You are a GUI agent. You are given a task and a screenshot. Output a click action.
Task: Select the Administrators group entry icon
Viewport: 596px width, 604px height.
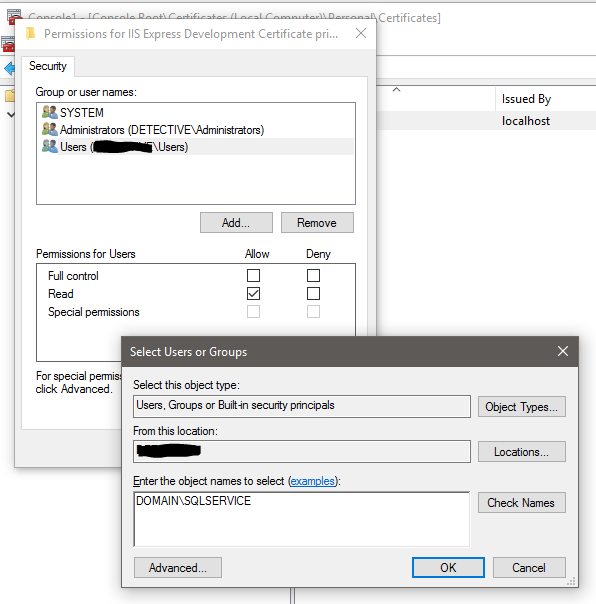coord(50,129)
